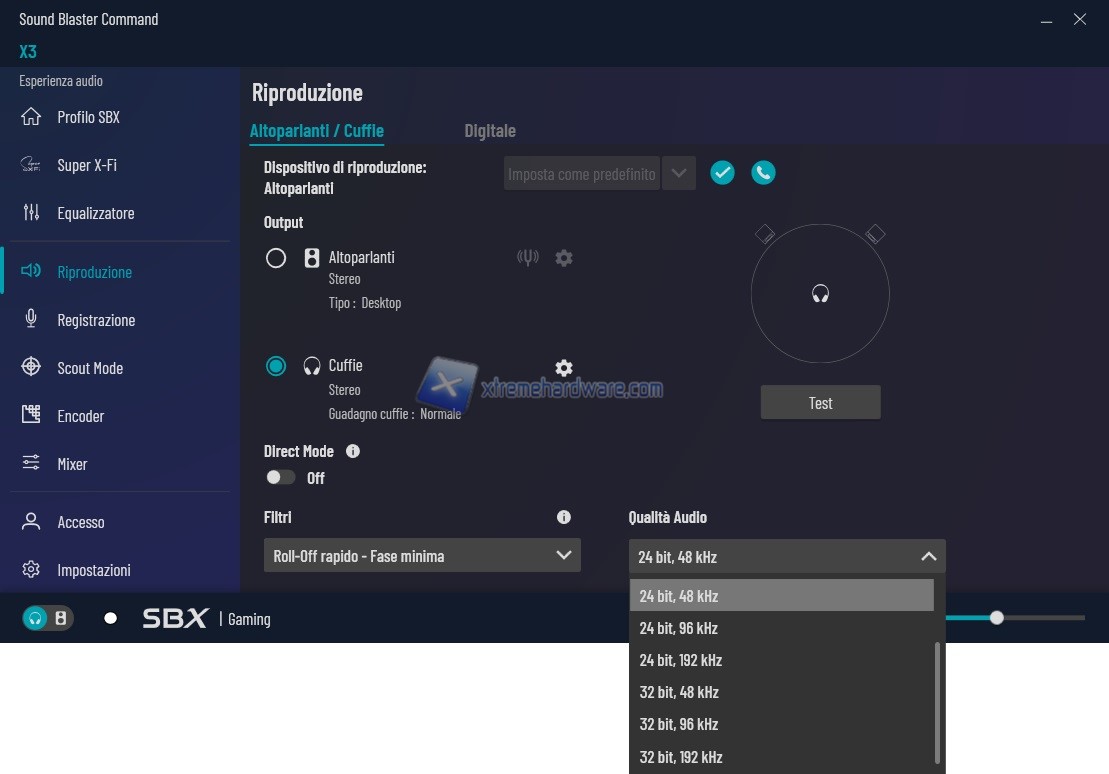Click the teal phone communication device icon
The width and height of the screenshot is (1109, 774).
(x=763, y=173)
